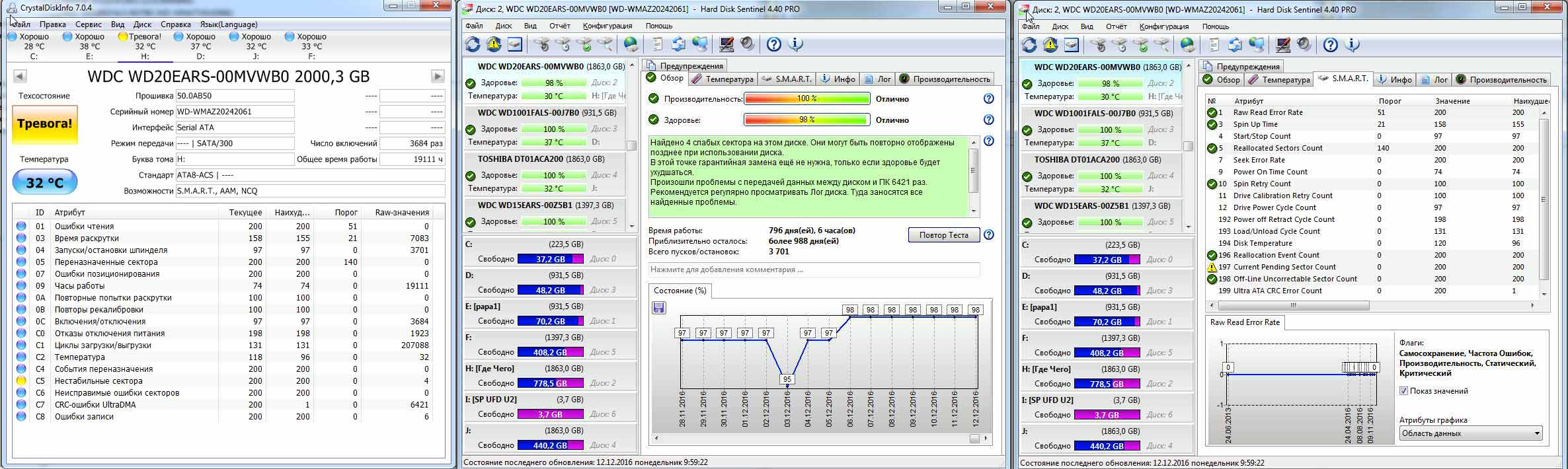The image size is (1568, 469).
Task: Click Производительность 100 % bar in overview
Action: [806, 98]
